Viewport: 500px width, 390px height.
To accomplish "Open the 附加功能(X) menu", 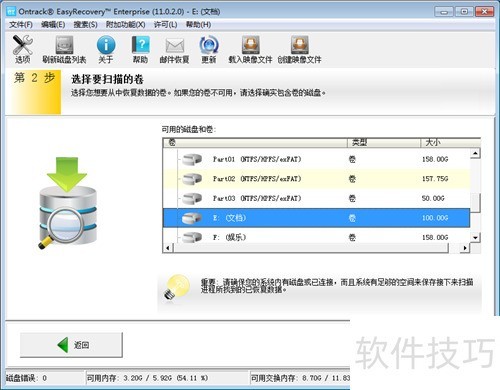I will click(x=125, y=25).
